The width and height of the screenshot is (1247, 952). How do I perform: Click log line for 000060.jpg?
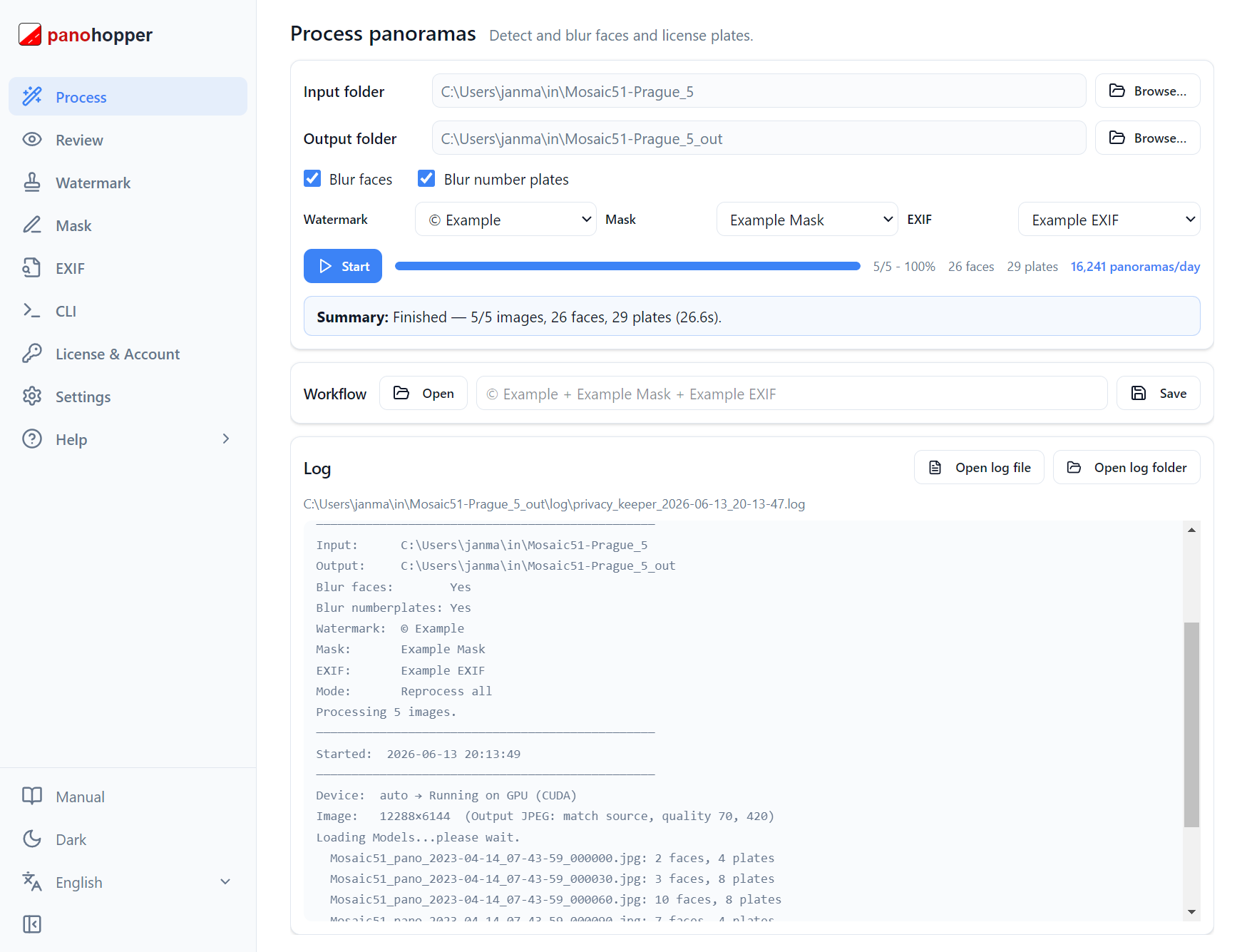[x=555, y=899]
